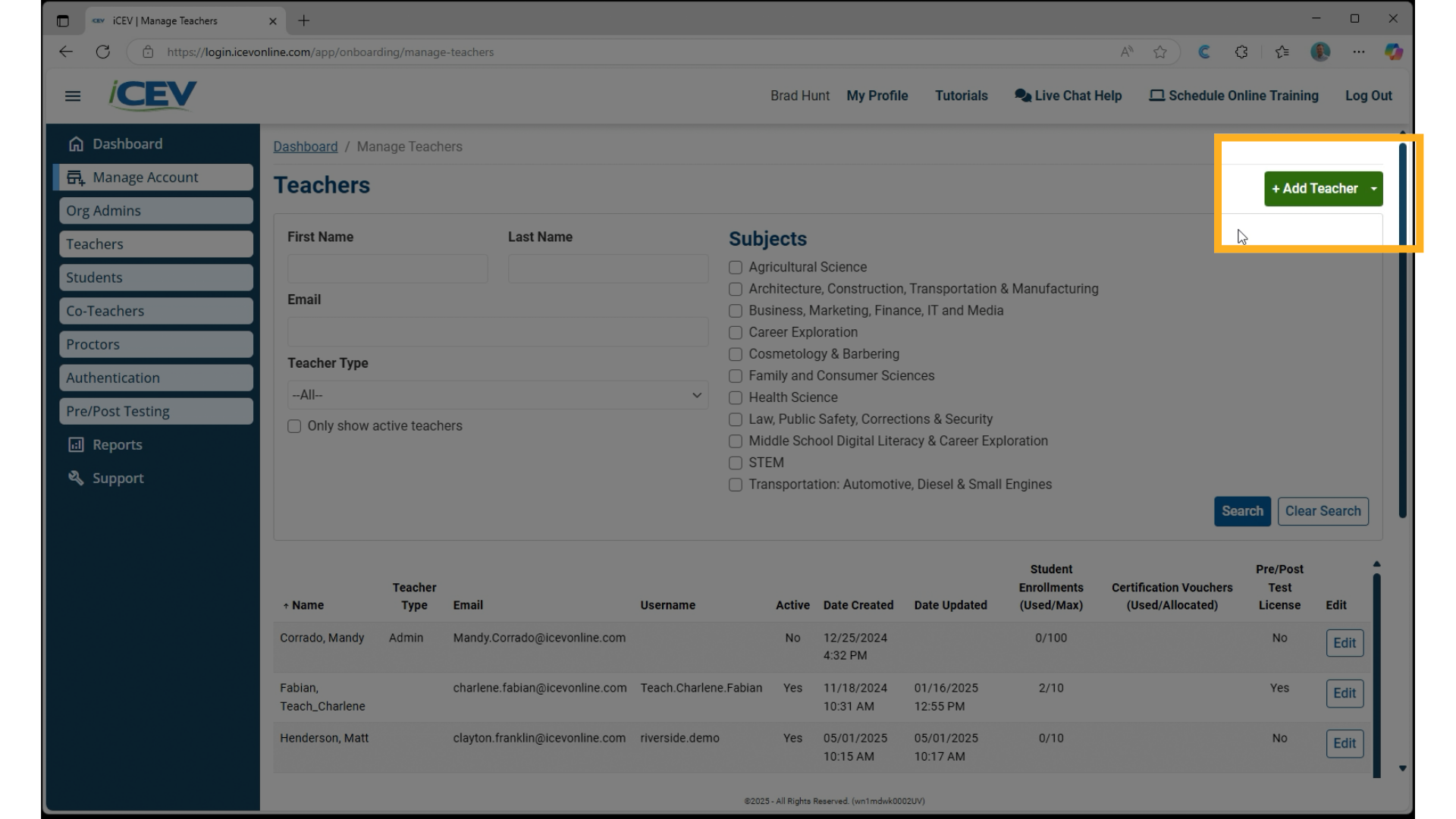Click the browser address bar URL

point(330,52)
